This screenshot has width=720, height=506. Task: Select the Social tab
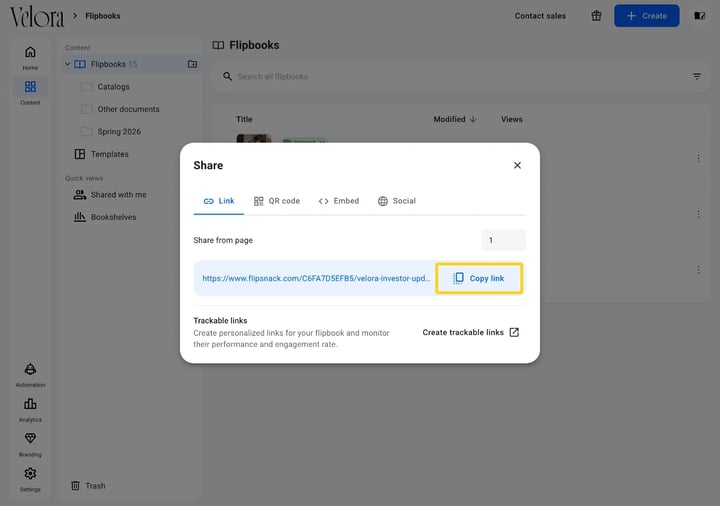(x=397, y=201)
